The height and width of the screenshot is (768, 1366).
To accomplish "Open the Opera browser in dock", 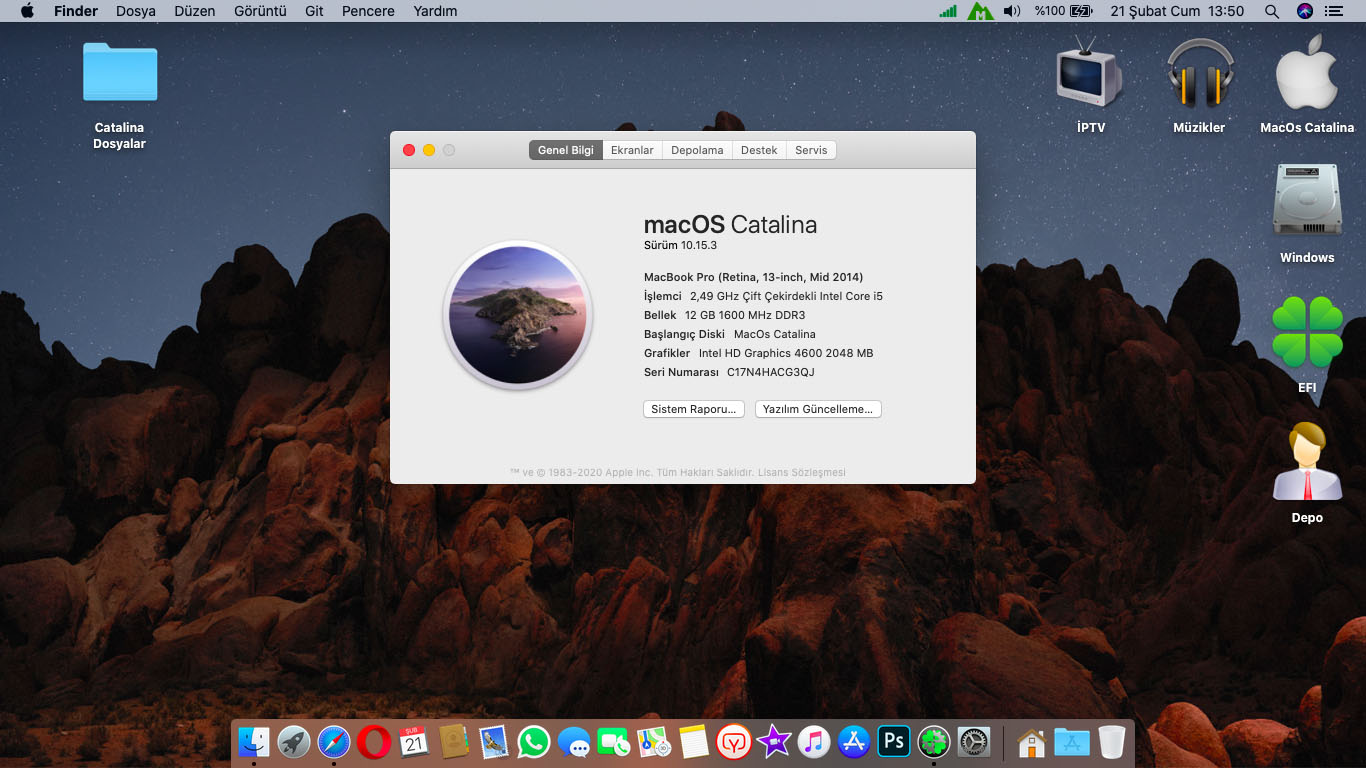I will tap(374, 742).
